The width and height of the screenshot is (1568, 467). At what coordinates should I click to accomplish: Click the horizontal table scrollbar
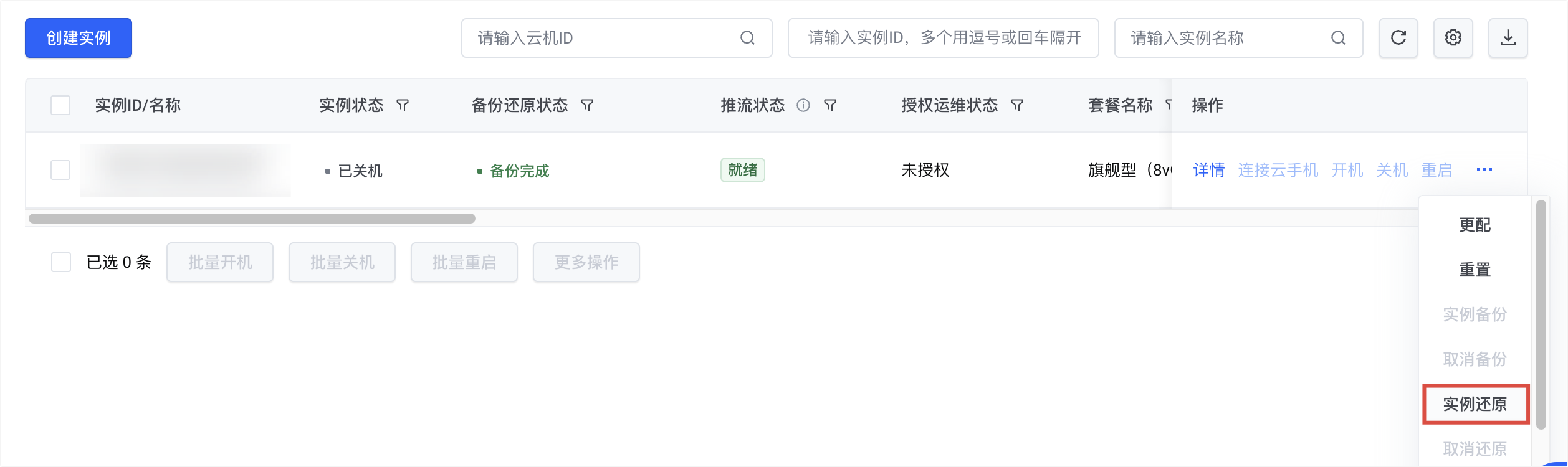pyautogui.click(x=252, y=219)
